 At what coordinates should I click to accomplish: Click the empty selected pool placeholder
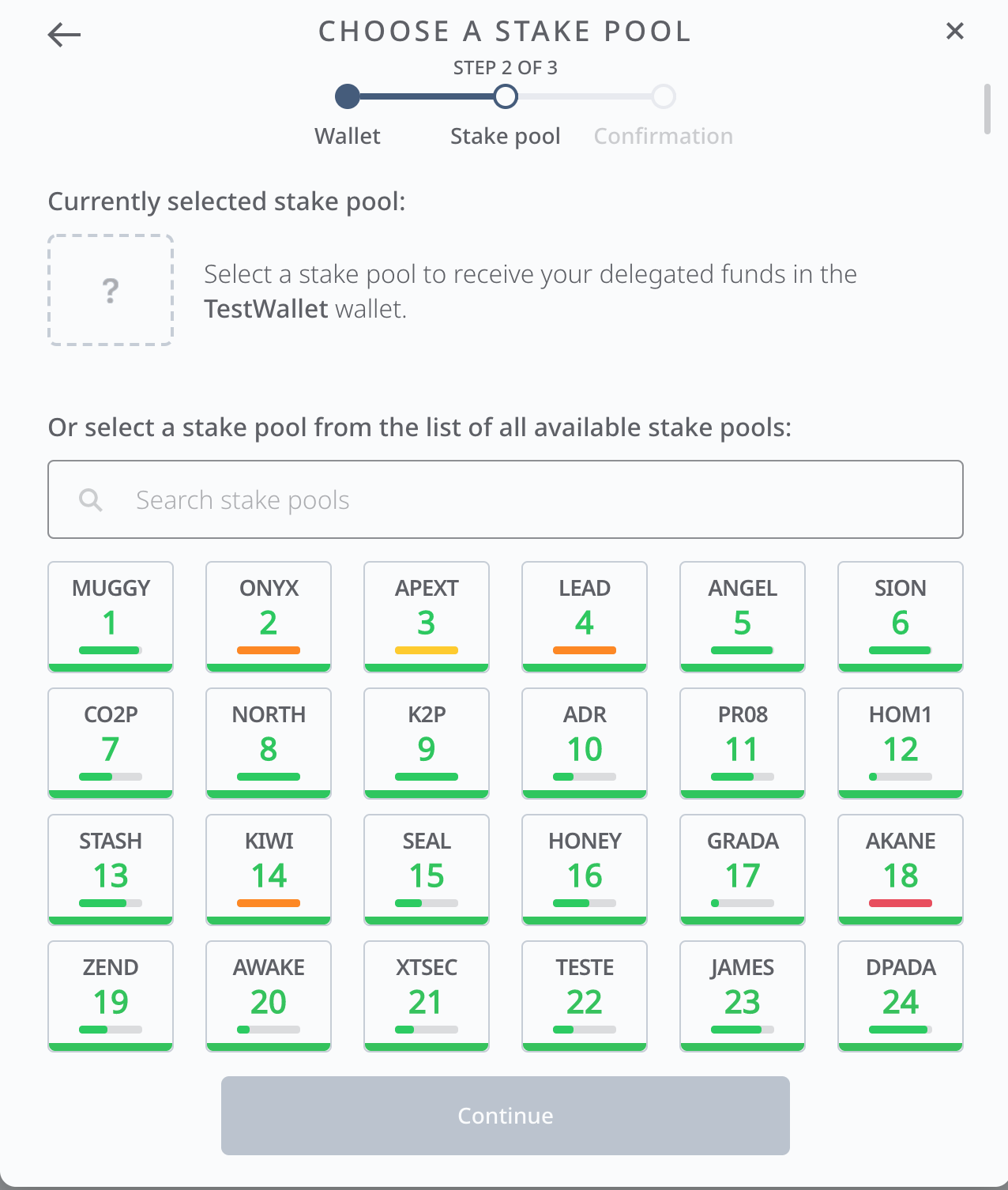[111, 290]
